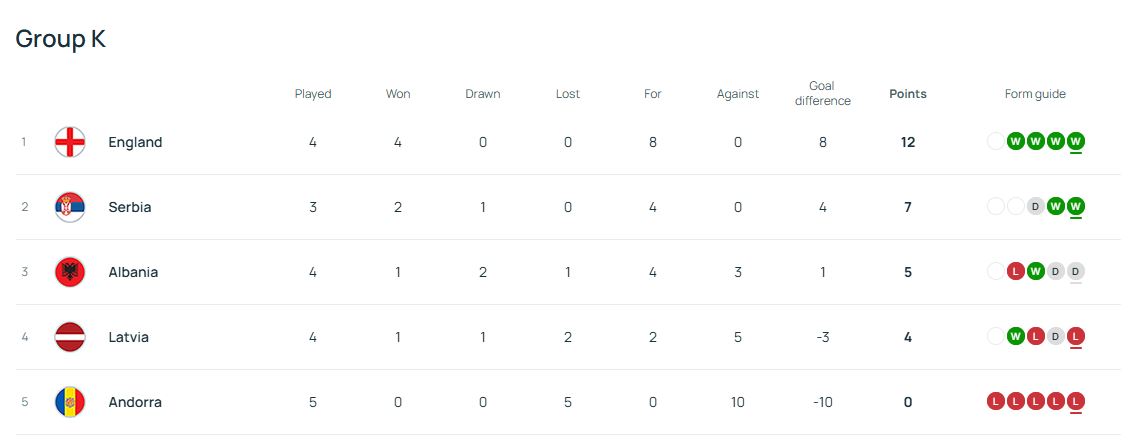Open the Andorra team link
Screen dimensions: 1139x444
coord(135,402)
